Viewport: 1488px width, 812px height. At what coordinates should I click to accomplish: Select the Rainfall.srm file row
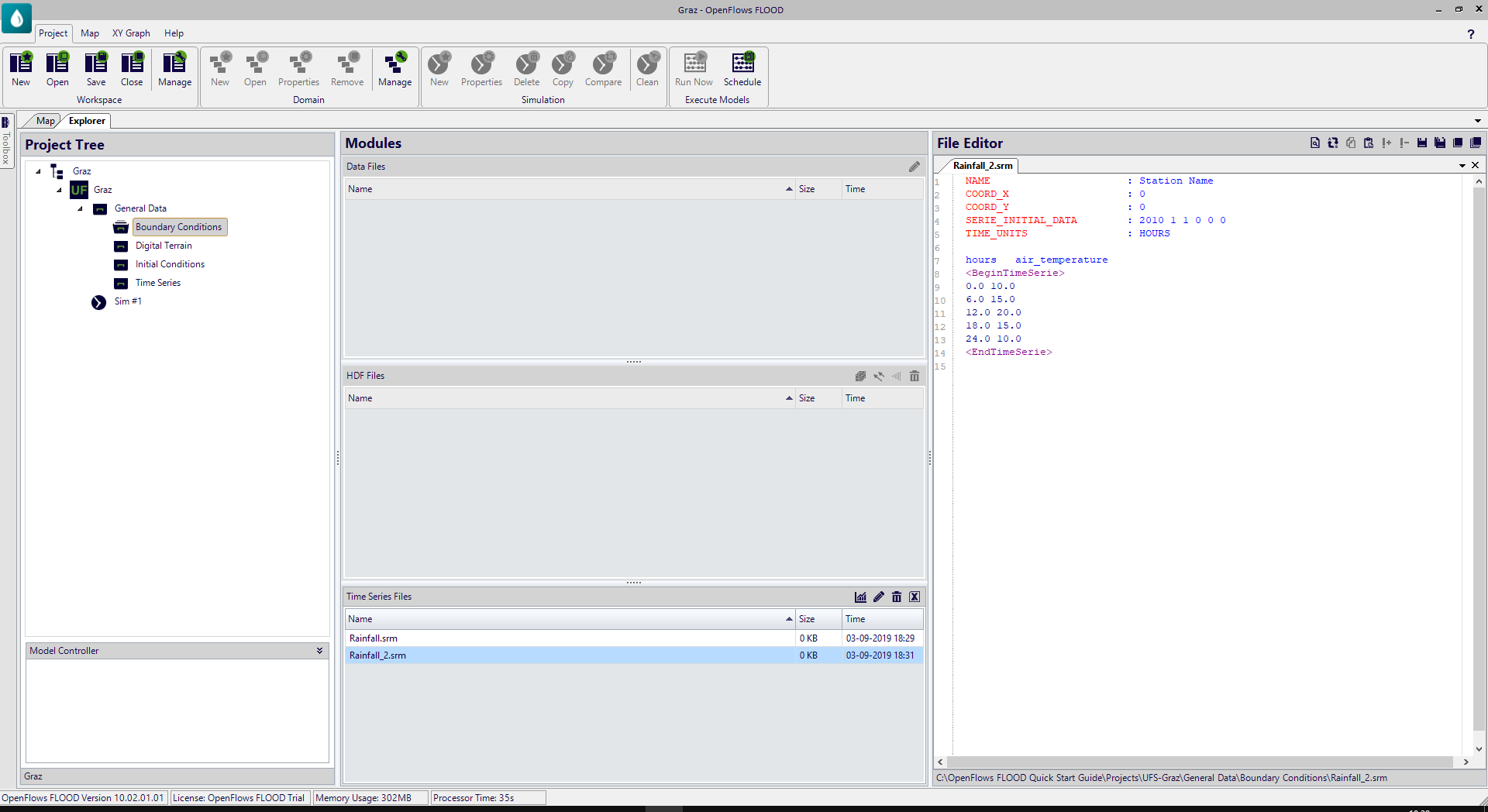coord(634,638)
